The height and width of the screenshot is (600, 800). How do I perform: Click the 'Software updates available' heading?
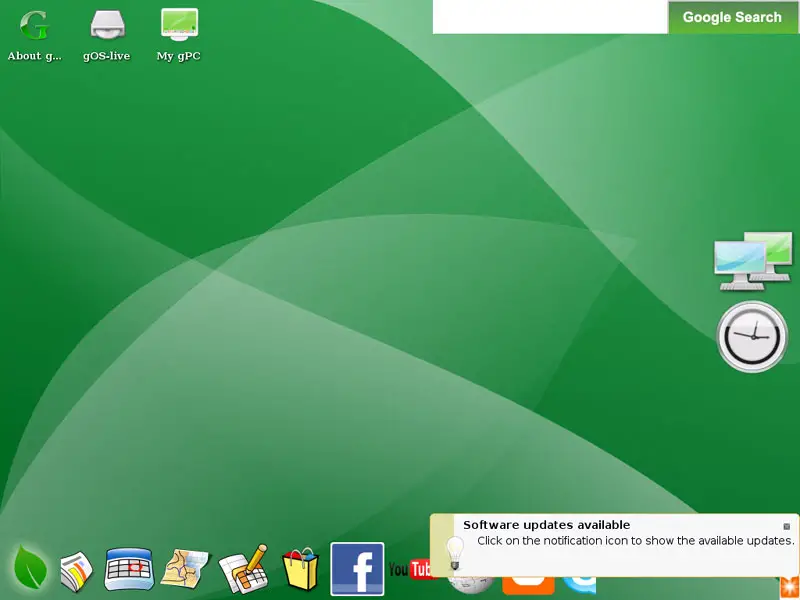tap(546, 525)
